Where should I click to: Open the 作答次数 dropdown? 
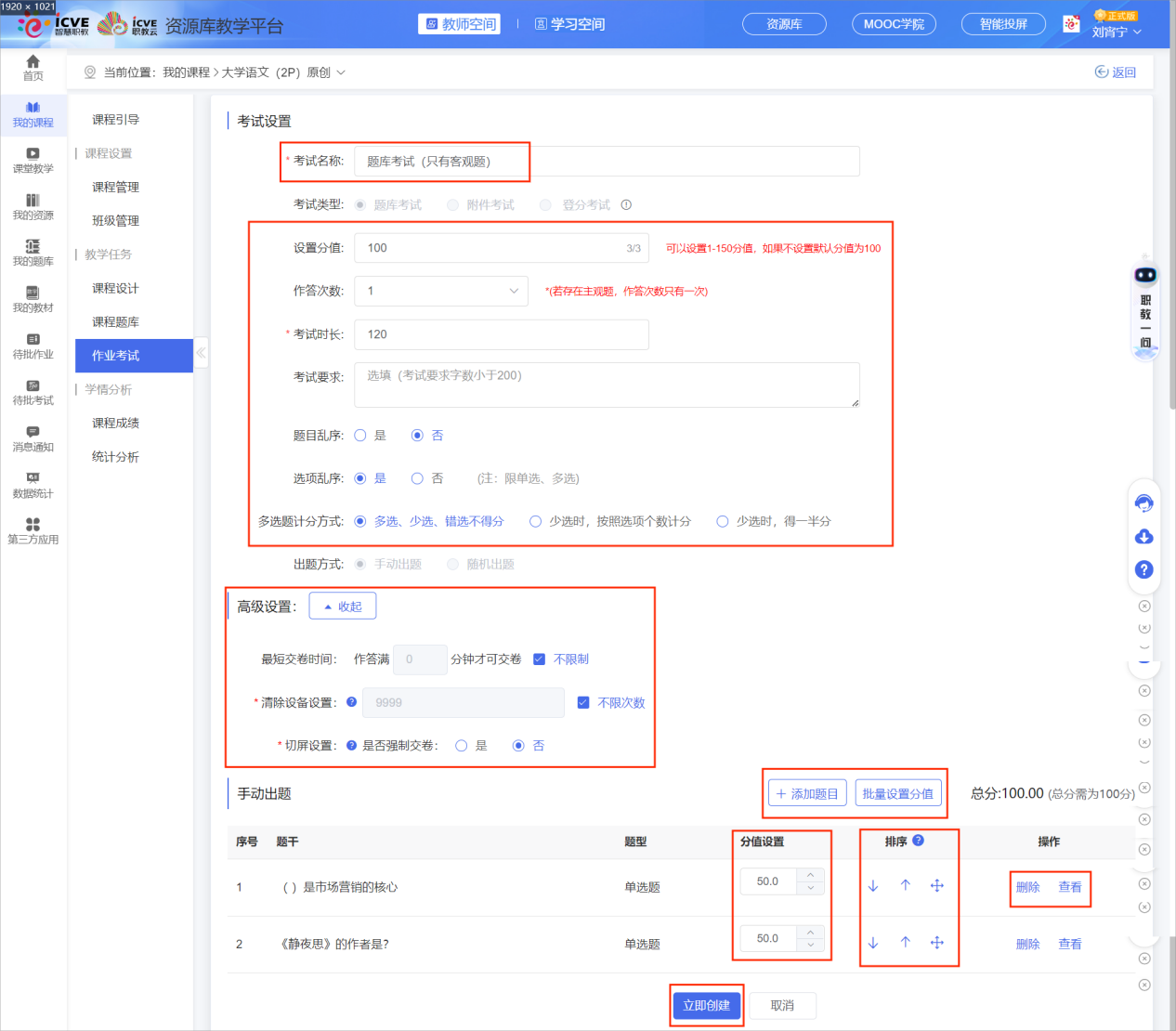[441, 292]
